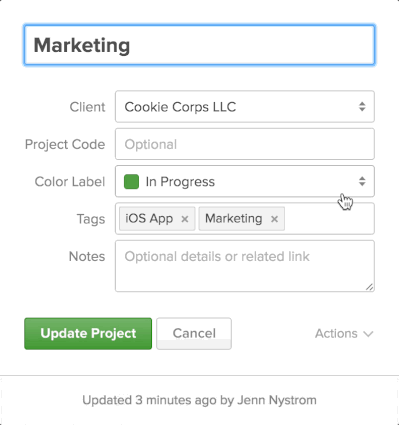
Task: Click the Client field label
Action: tap(87, 107)
